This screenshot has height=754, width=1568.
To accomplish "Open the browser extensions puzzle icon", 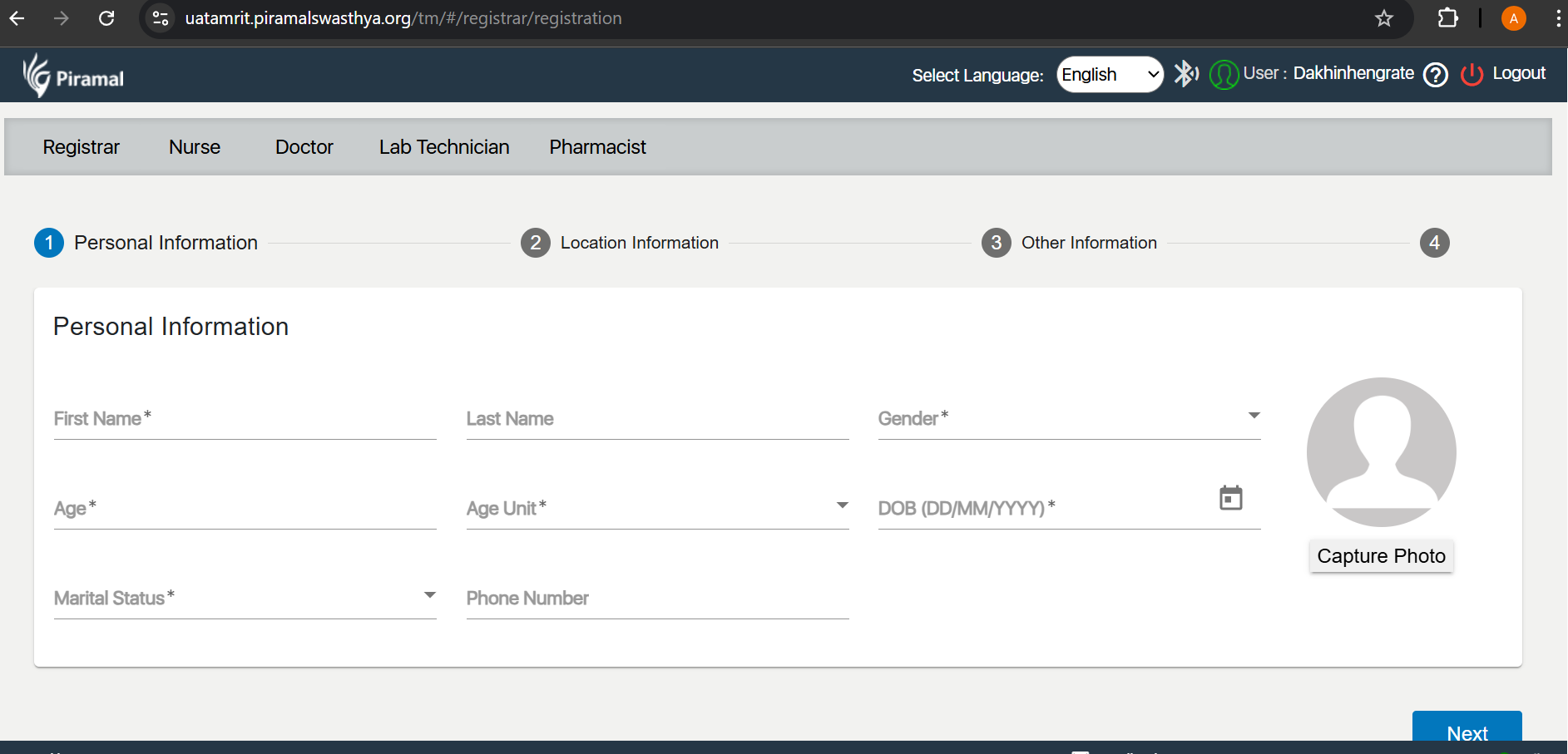I will [x=1447, y=18].
